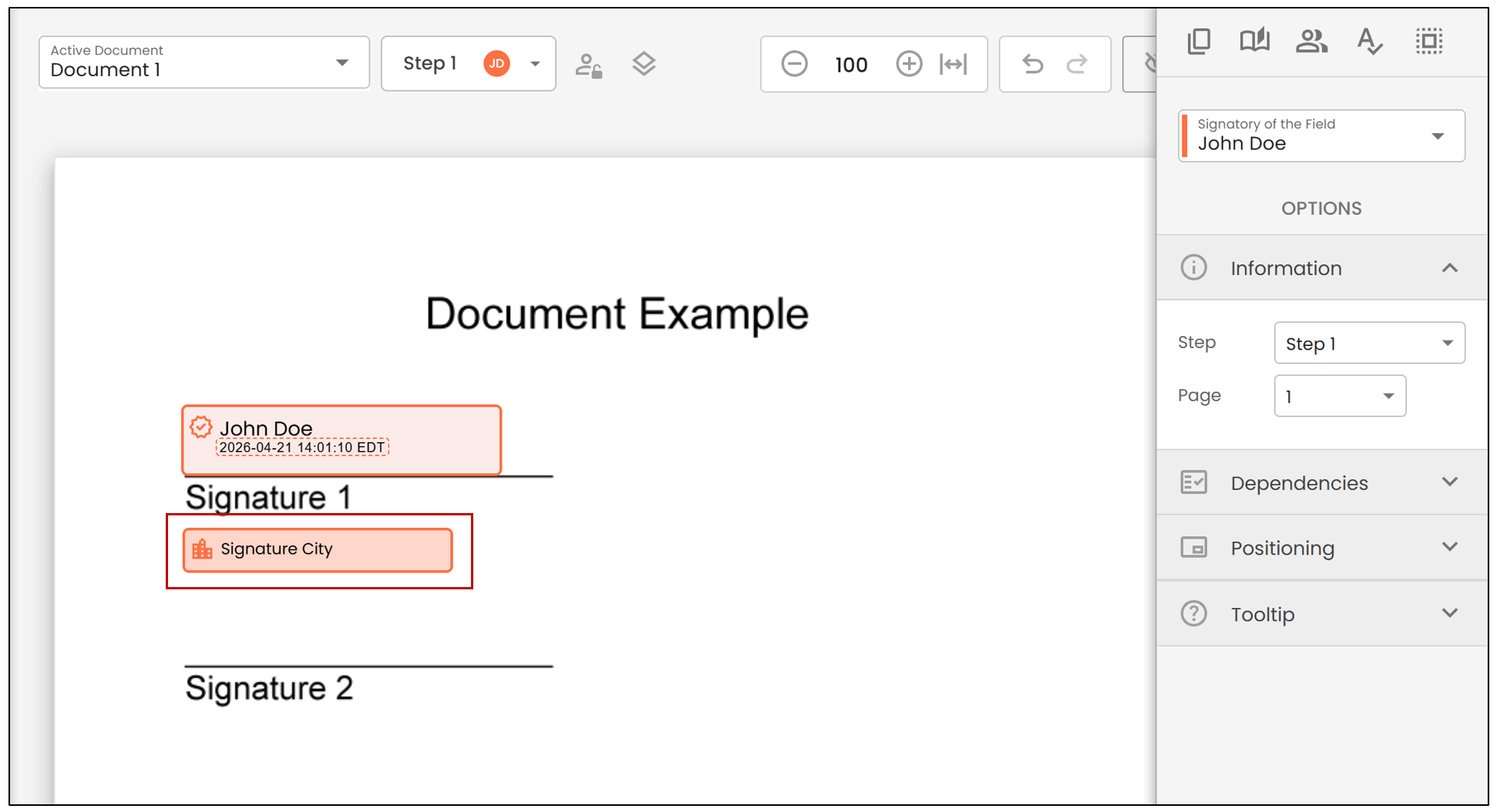Redo the last action
The width and height of the screenshot is (1497, 812).
(x=1077, y=64)
